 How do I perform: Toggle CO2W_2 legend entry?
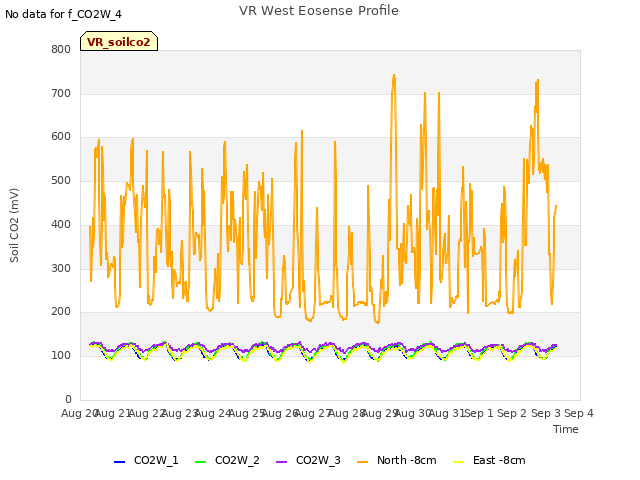(227, 460)
